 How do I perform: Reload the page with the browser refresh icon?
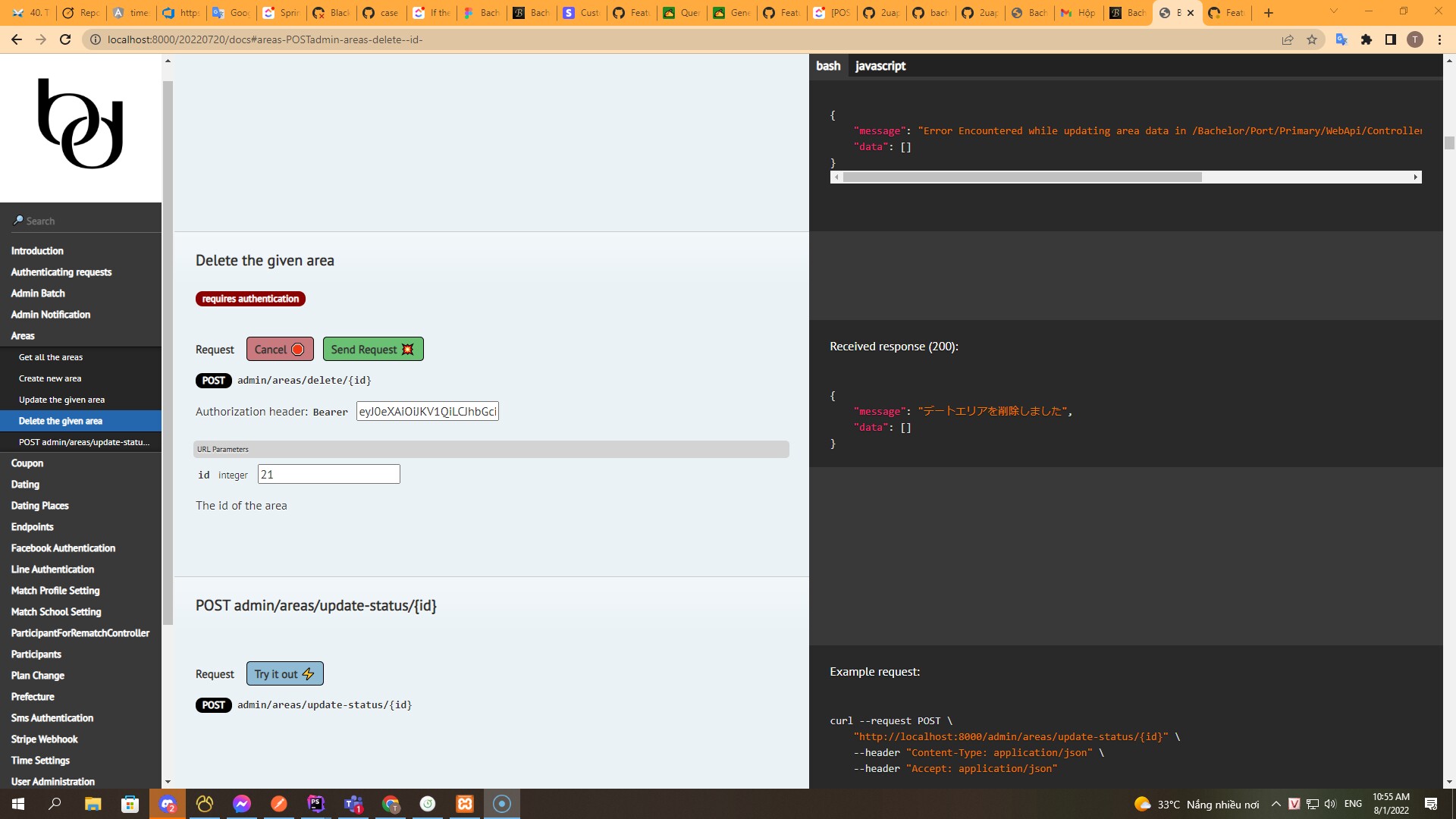click(x=65, y=39)
